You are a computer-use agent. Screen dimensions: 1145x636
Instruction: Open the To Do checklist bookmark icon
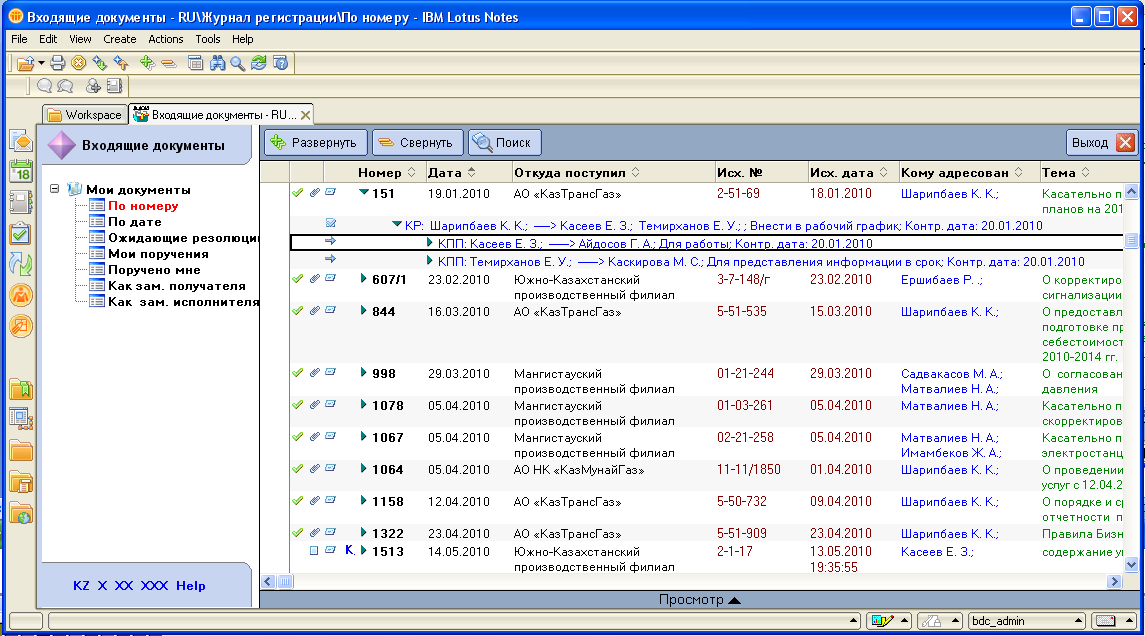[21, 233]
